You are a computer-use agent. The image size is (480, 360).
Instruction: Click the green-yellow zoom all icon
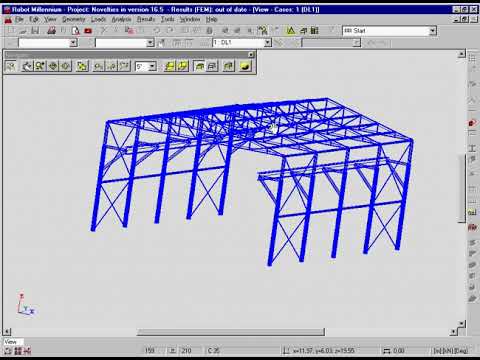(x=82, y=66)
